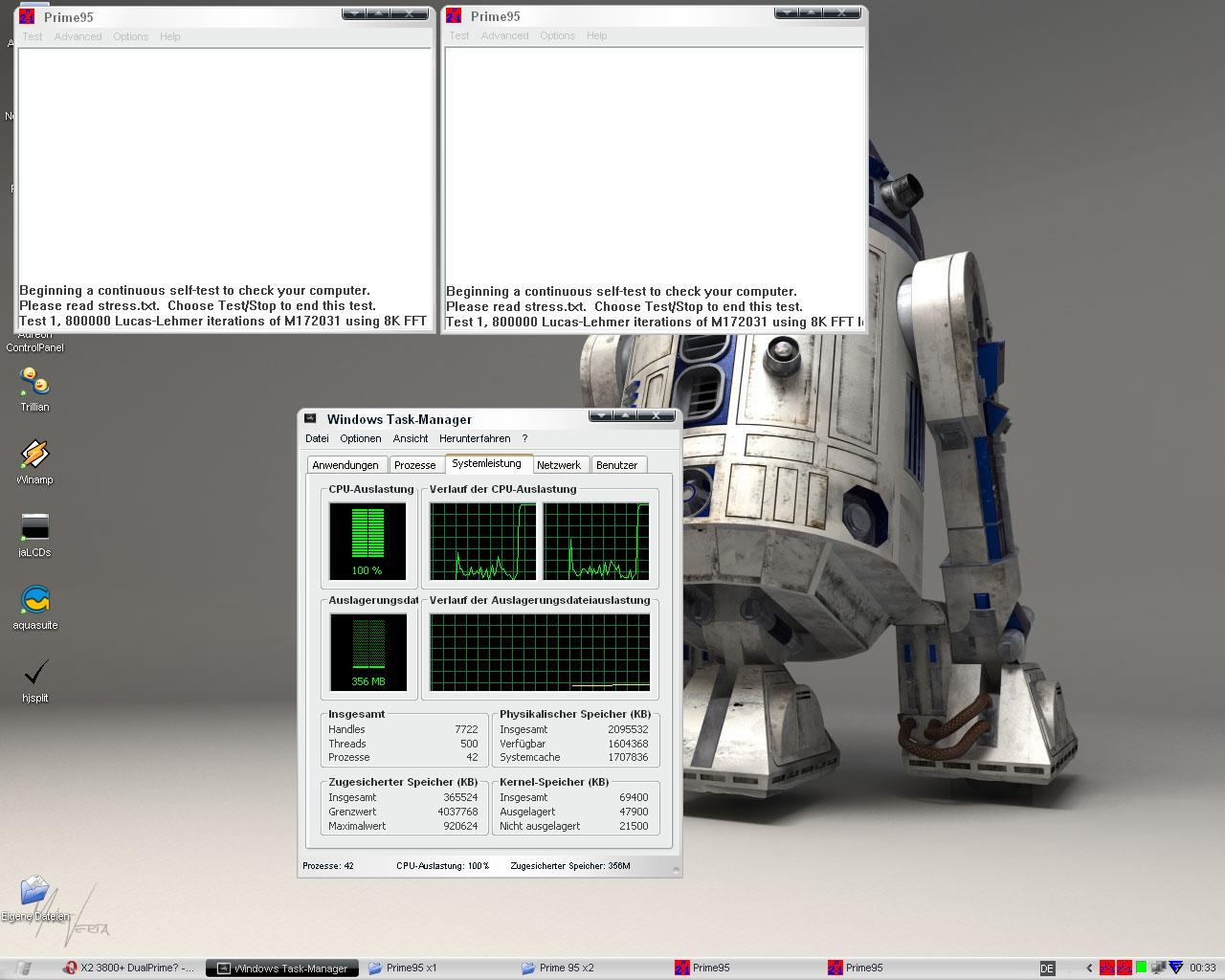Click the Maximalwert value 920624
1225x980 pixels.
pos(460,826)
